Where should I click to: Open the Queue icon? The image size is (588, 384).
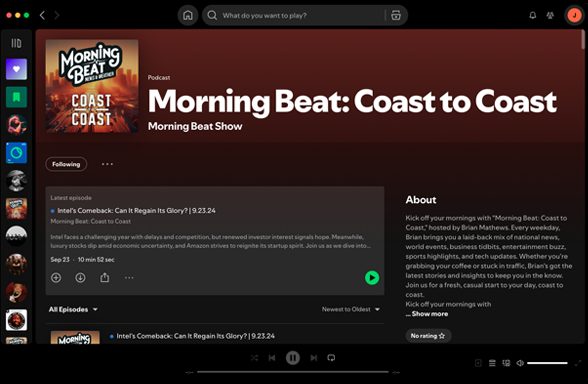(x=492, y=363)
